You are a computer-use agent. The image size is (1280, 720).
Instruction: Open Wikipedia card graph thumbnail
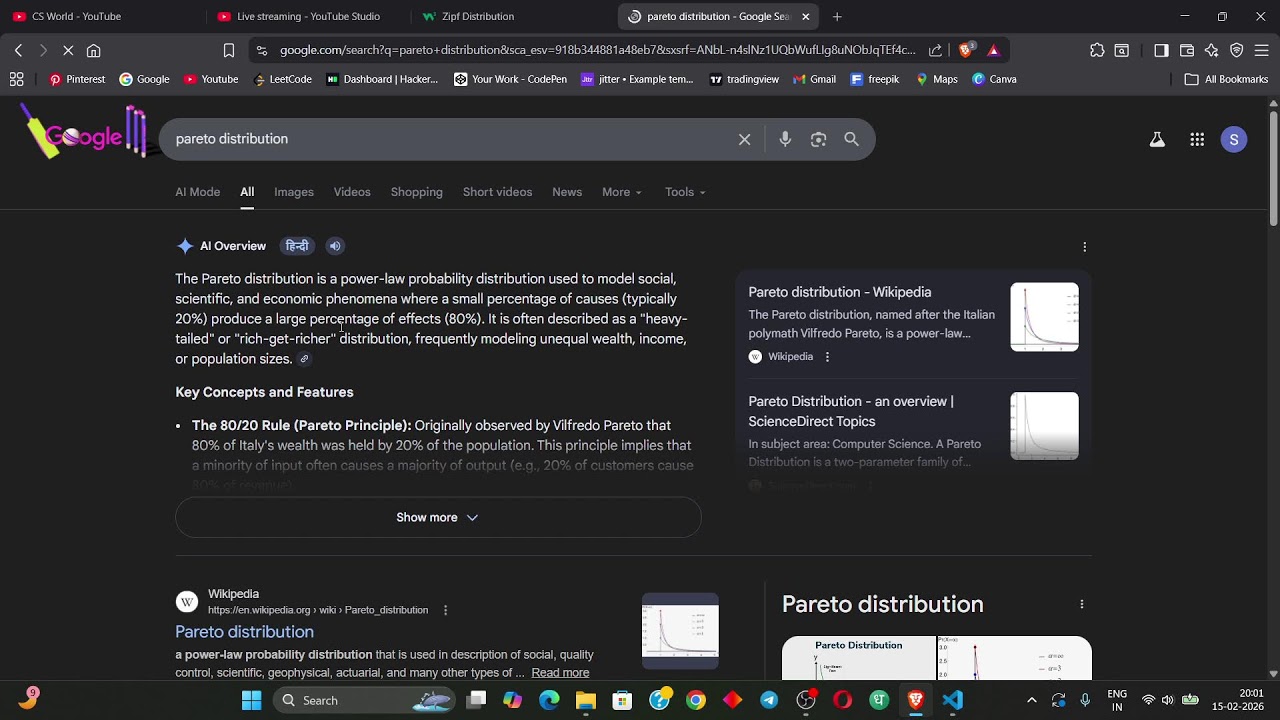coord(1044,317)
